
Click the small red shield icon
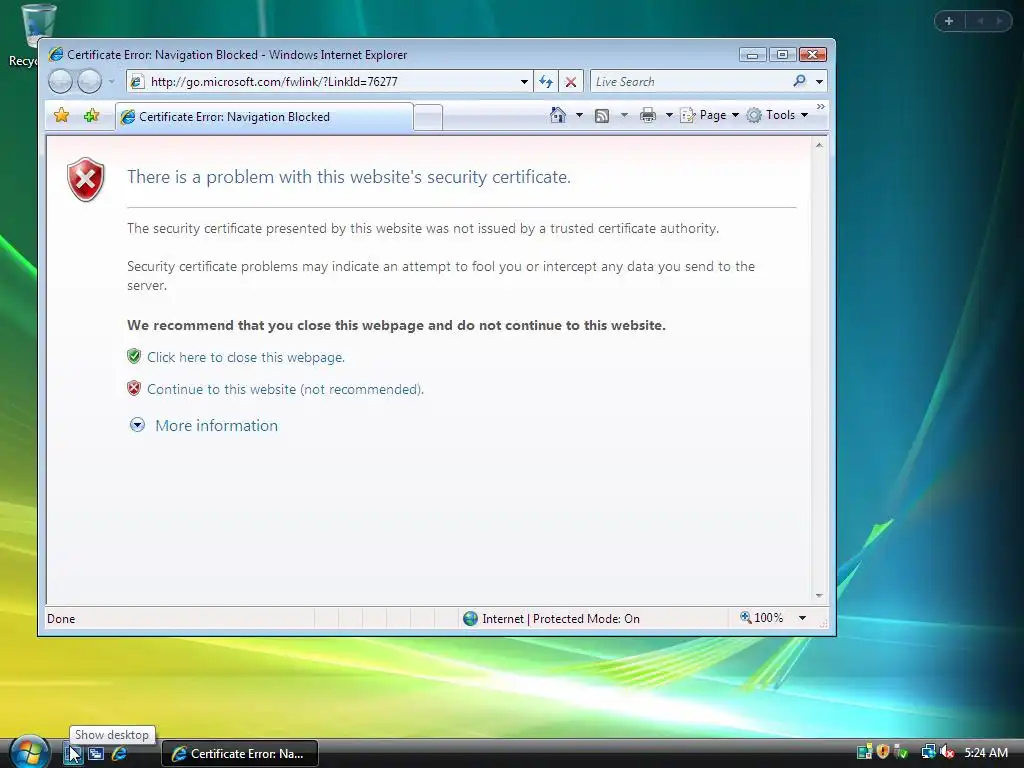[134, 388]
